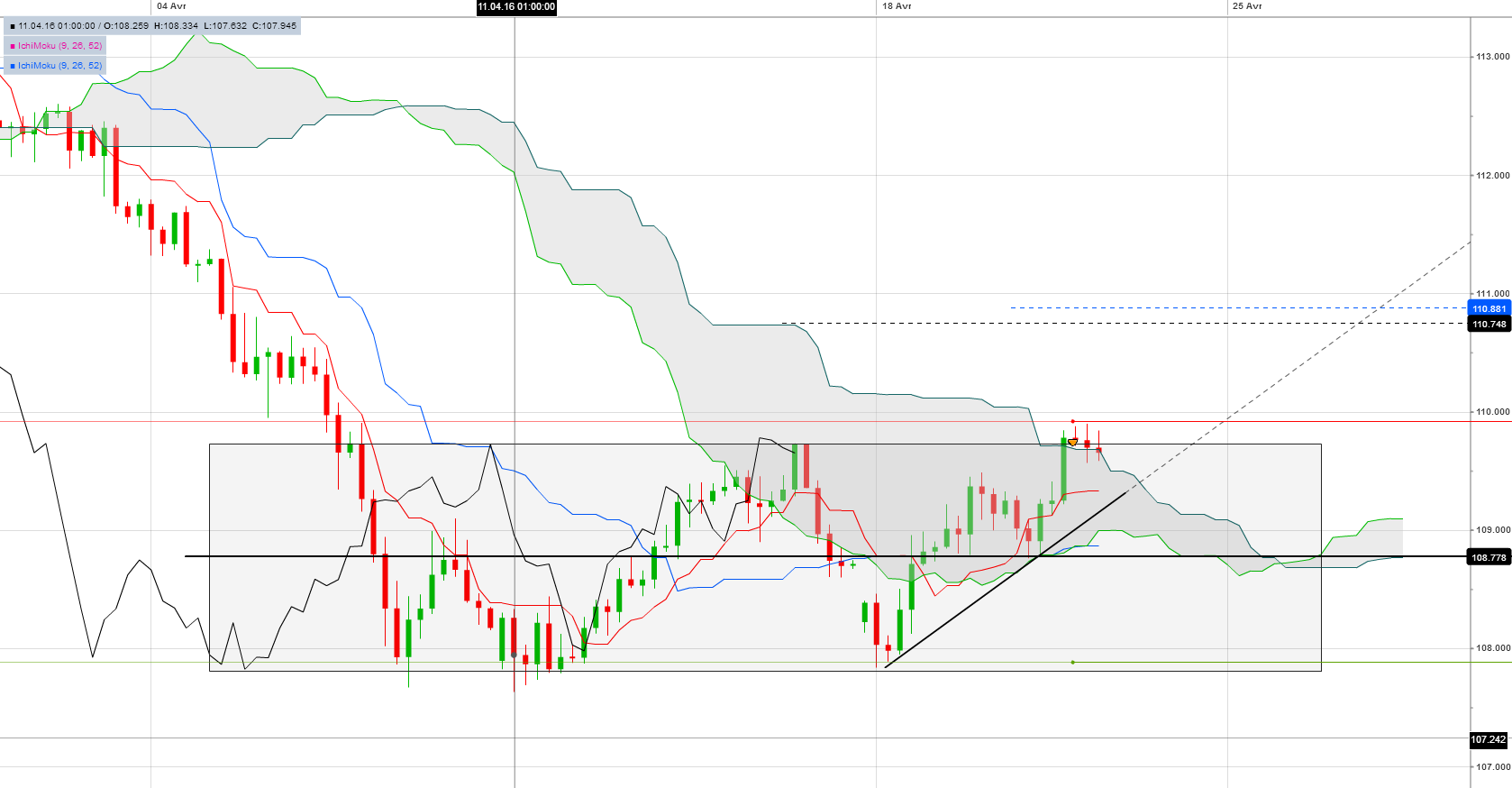This screenshot has height=788, width=1512.
Task: Click the red anchor dot above the candles
Action: tap(1072, 421)
